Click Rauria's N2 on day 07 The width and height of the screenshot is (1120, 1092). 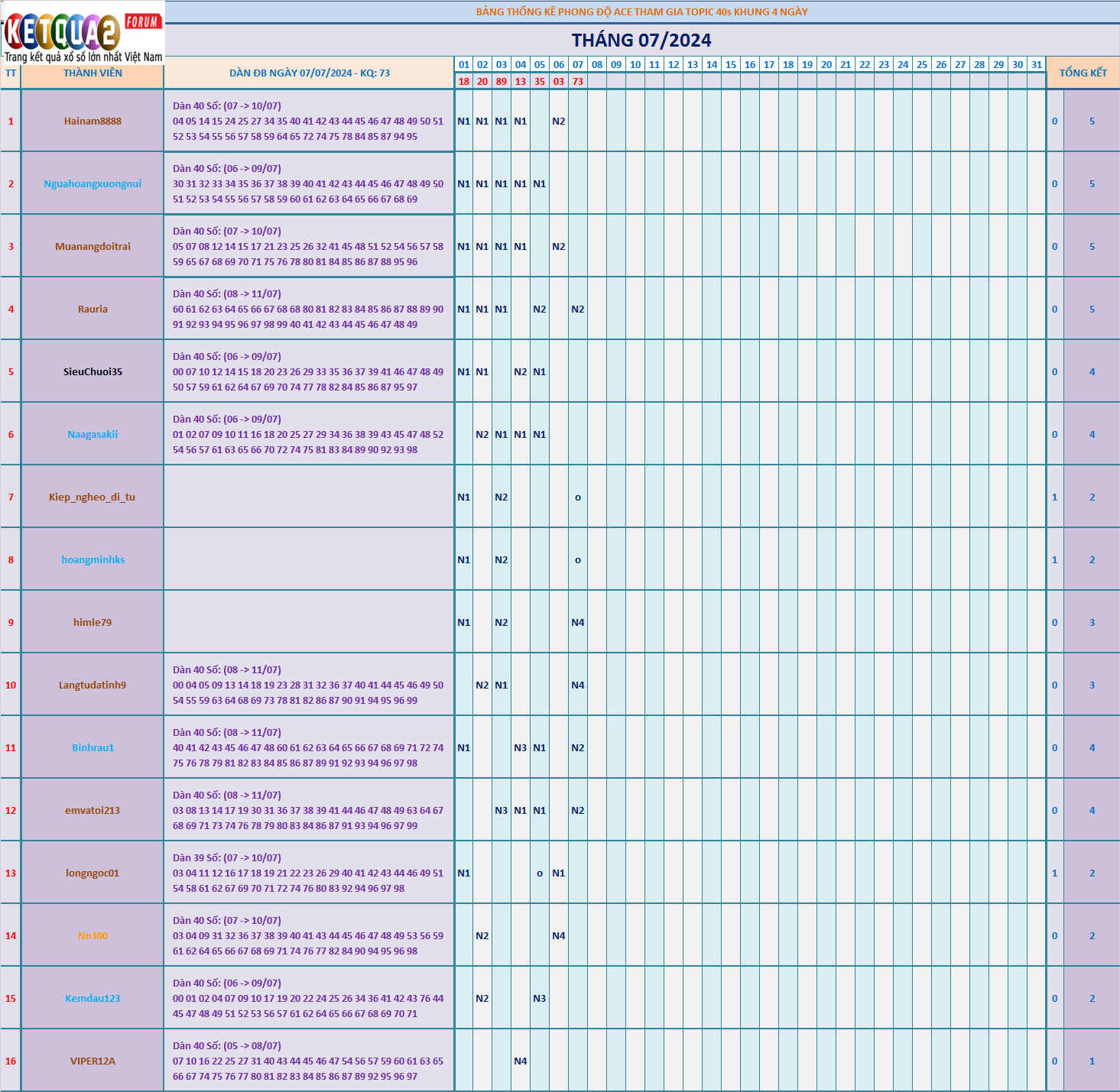[x=578, y=309]
